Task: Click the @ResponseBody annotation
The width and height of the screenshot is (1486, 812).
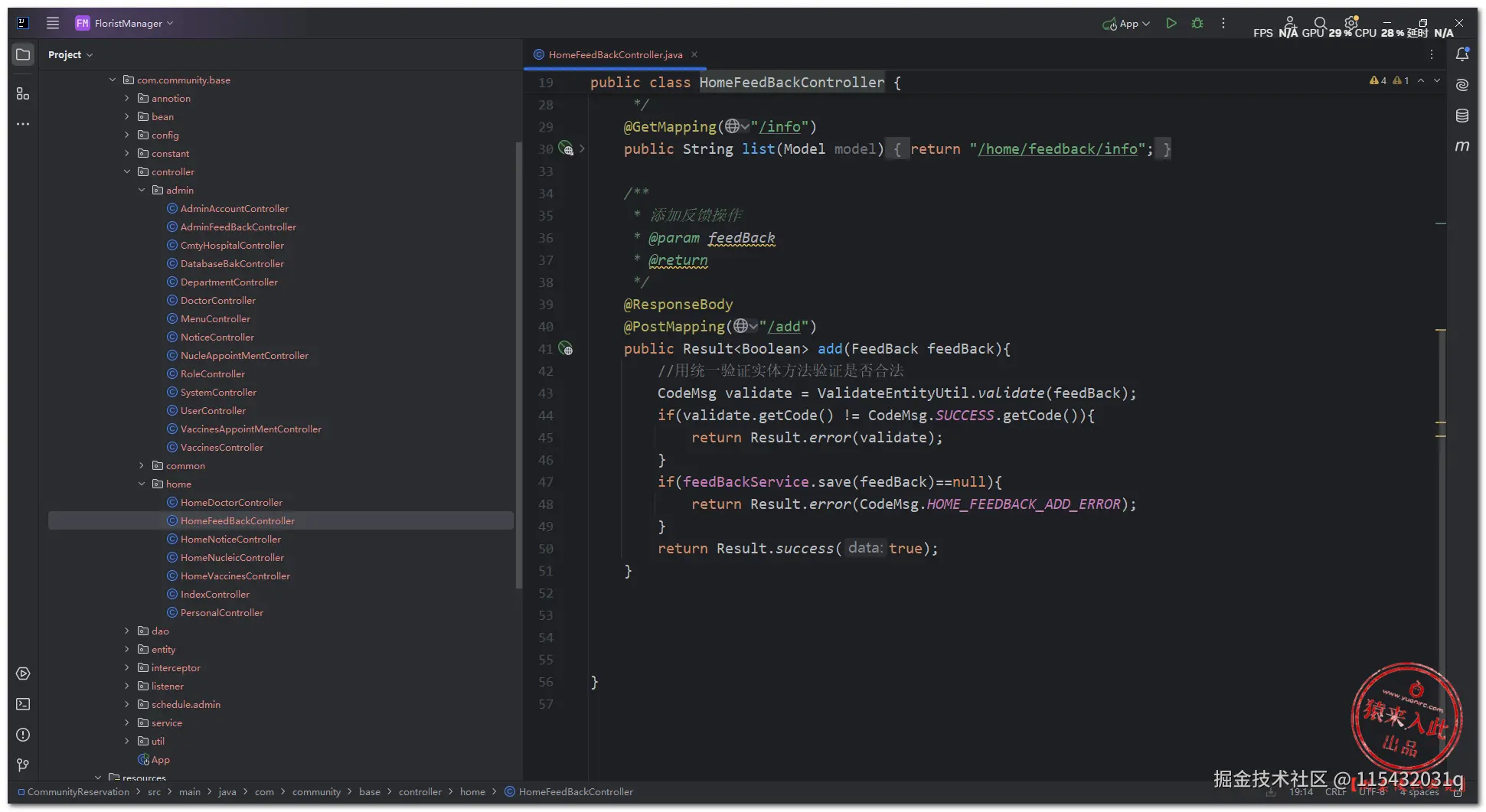Action: (x=678, y=304)
